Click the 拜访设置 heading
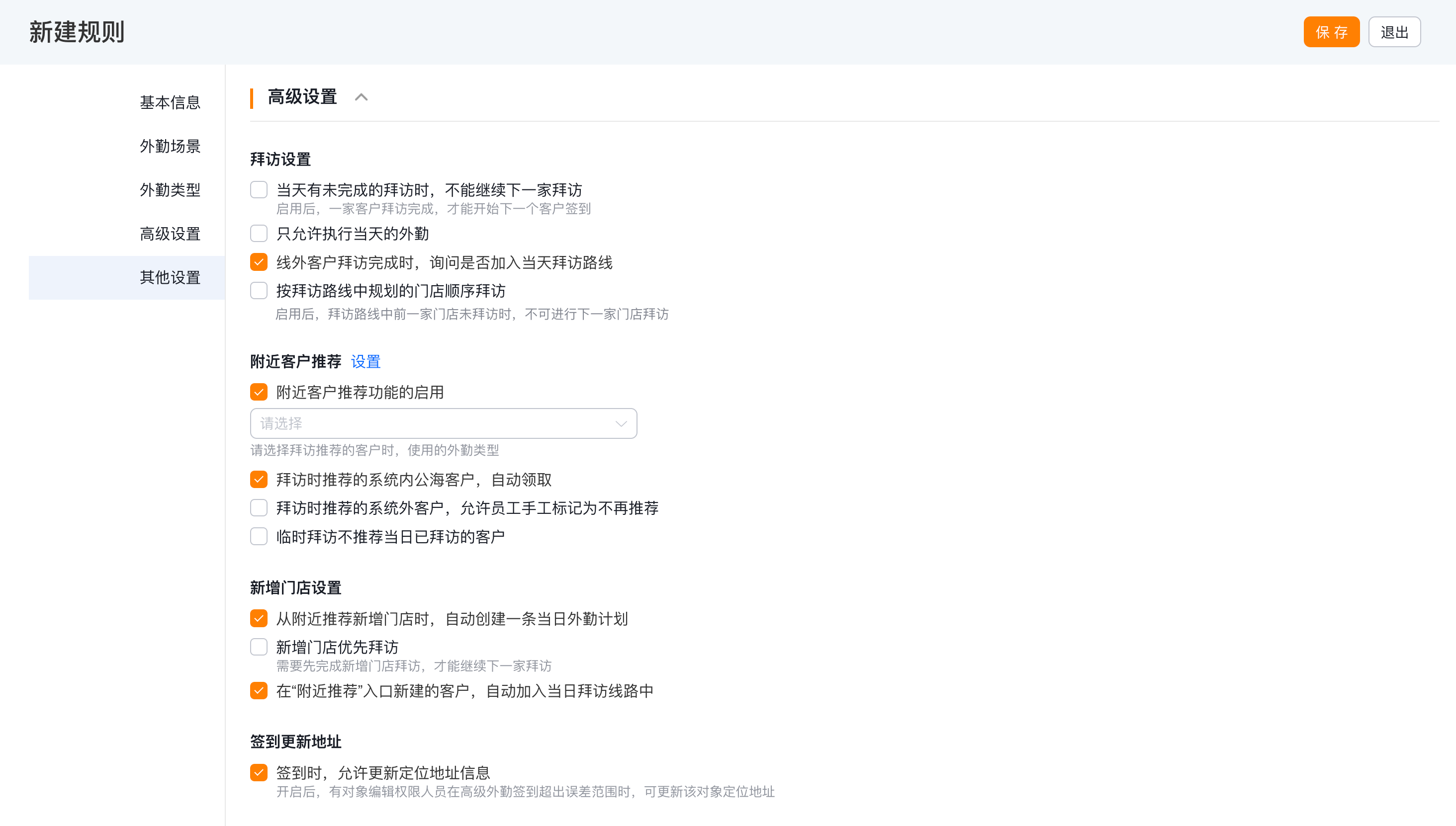 click(280, 160)
